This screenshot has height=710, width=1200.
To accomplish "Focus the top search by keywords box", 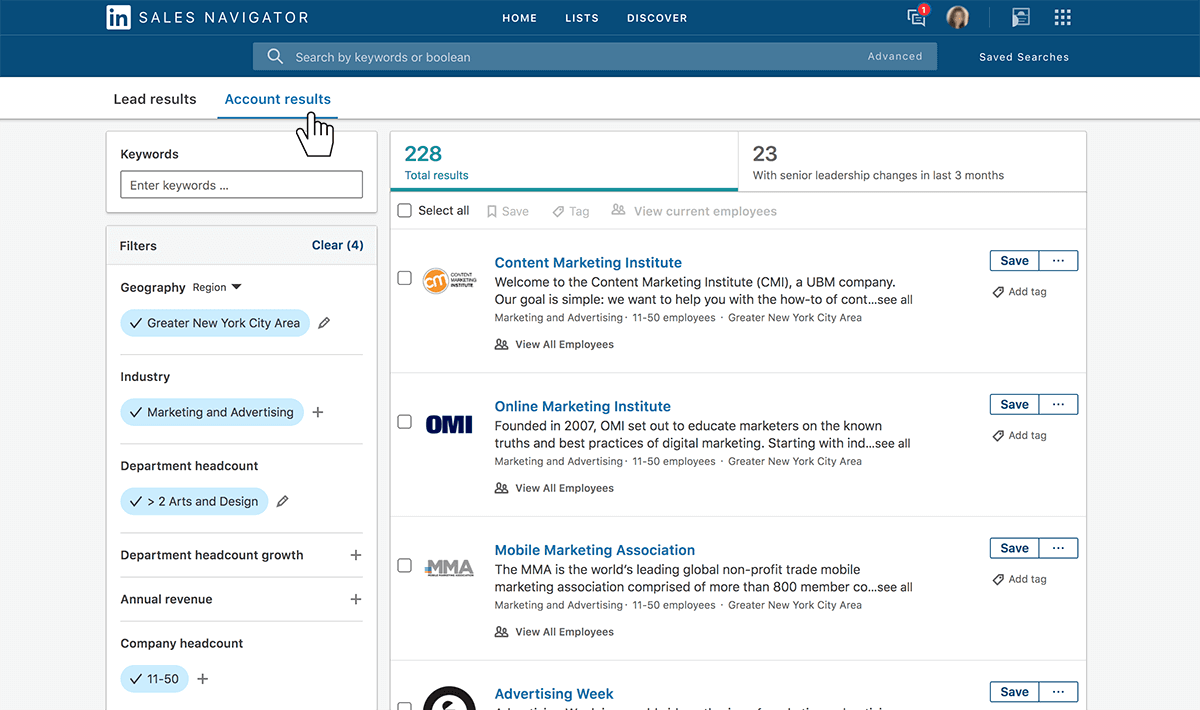I will pos(595,57).
